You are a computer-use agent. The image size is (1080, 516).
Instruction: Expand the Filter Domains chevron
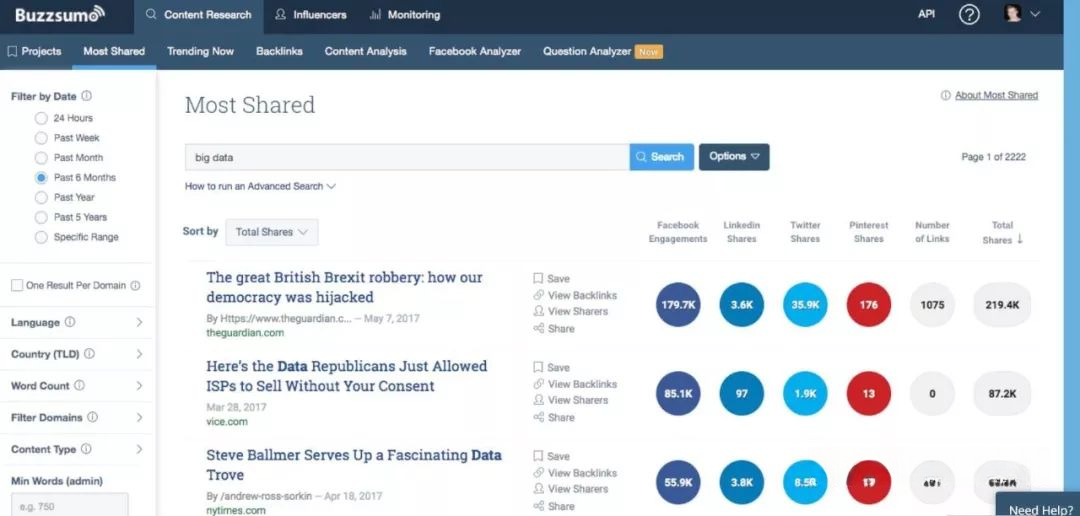tap(139, 417)
